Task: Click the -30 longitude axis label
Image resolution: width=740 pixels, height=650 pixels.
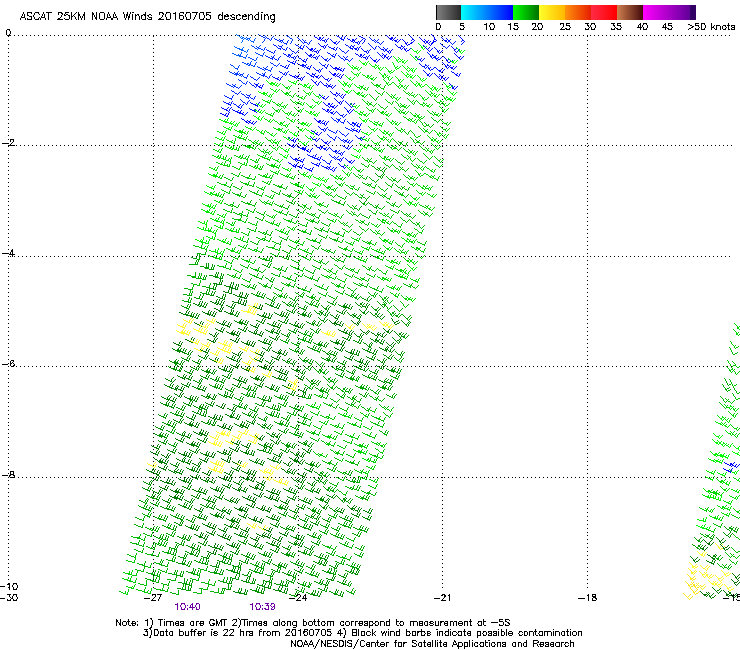Action: pos(9,598)
